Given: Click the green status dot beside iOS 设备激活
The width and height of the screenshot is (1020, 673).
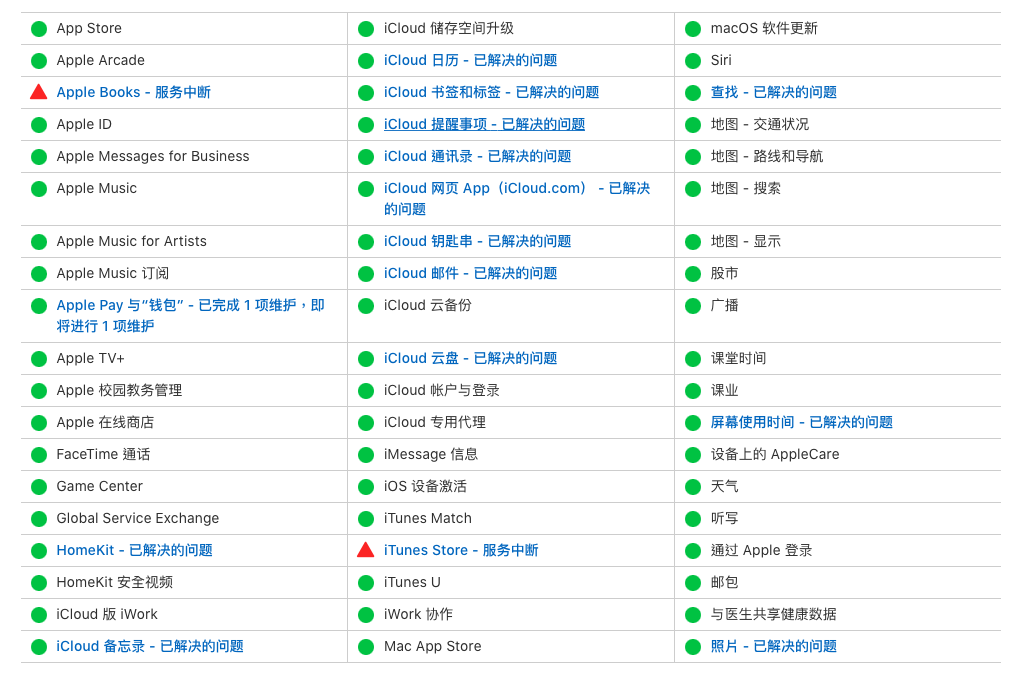Looking at the screenshot, I should coord(366,486).
